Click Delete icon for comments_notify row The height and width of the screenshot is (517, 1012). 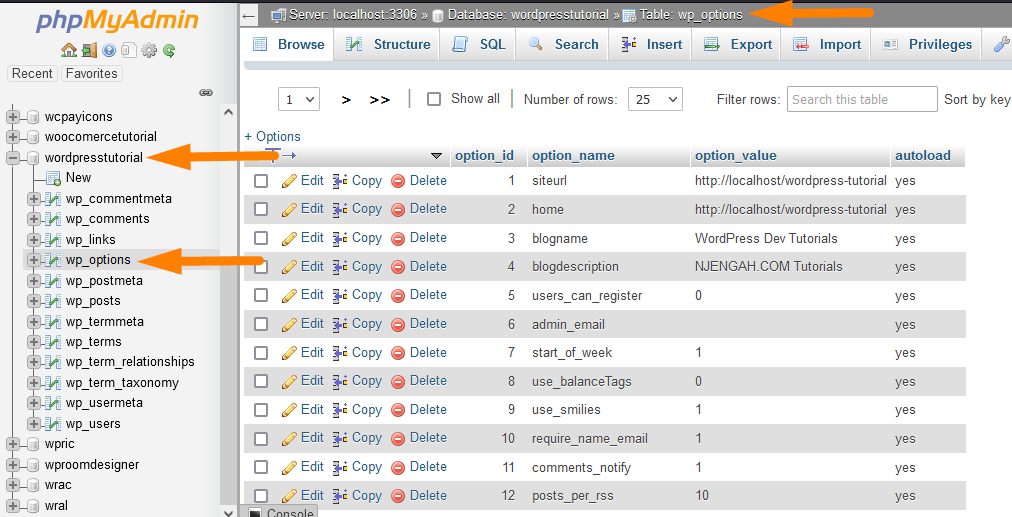[x=398, y=468]
